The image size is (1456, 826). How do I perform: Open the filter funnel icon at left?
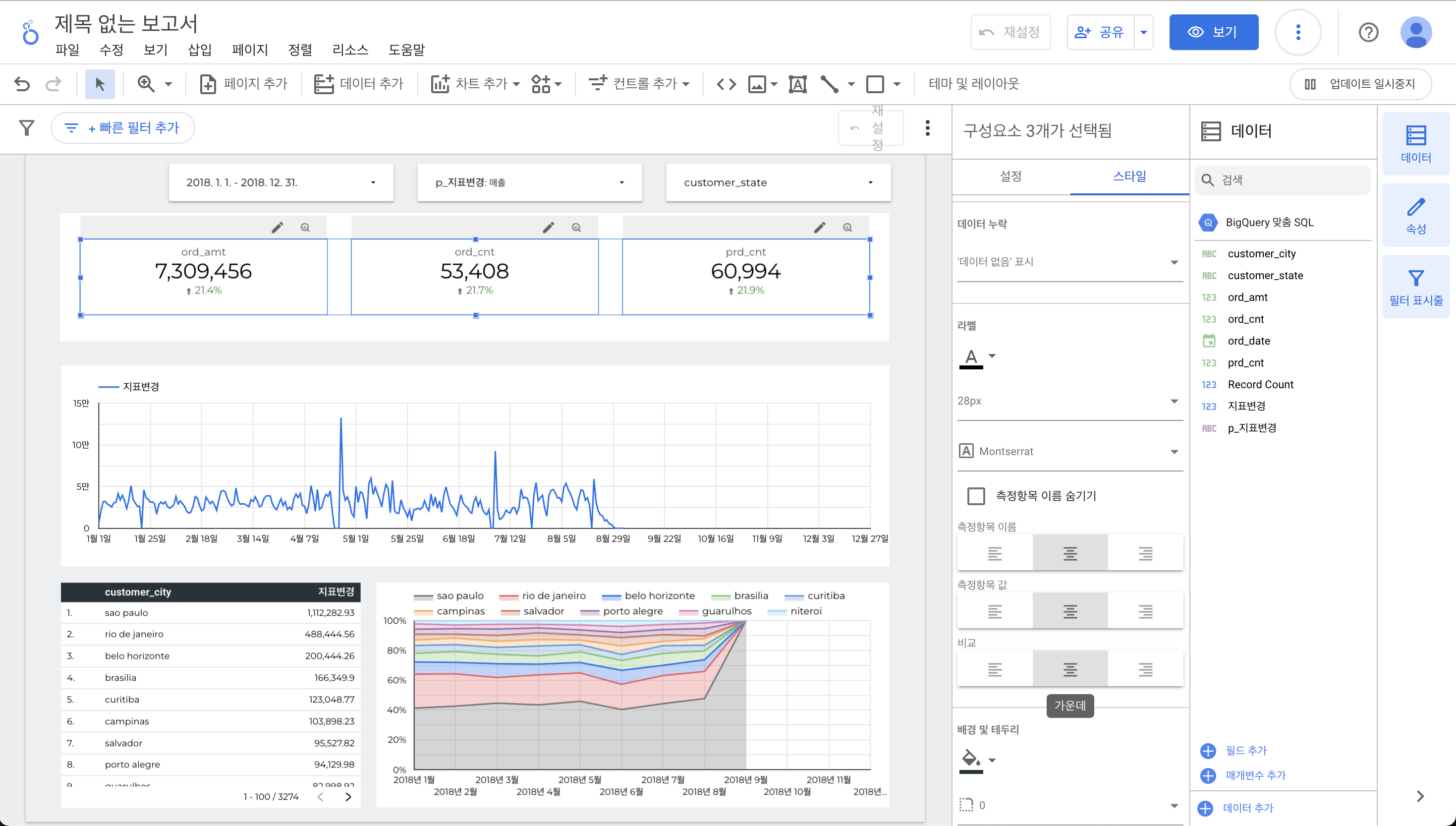point(27,127)
